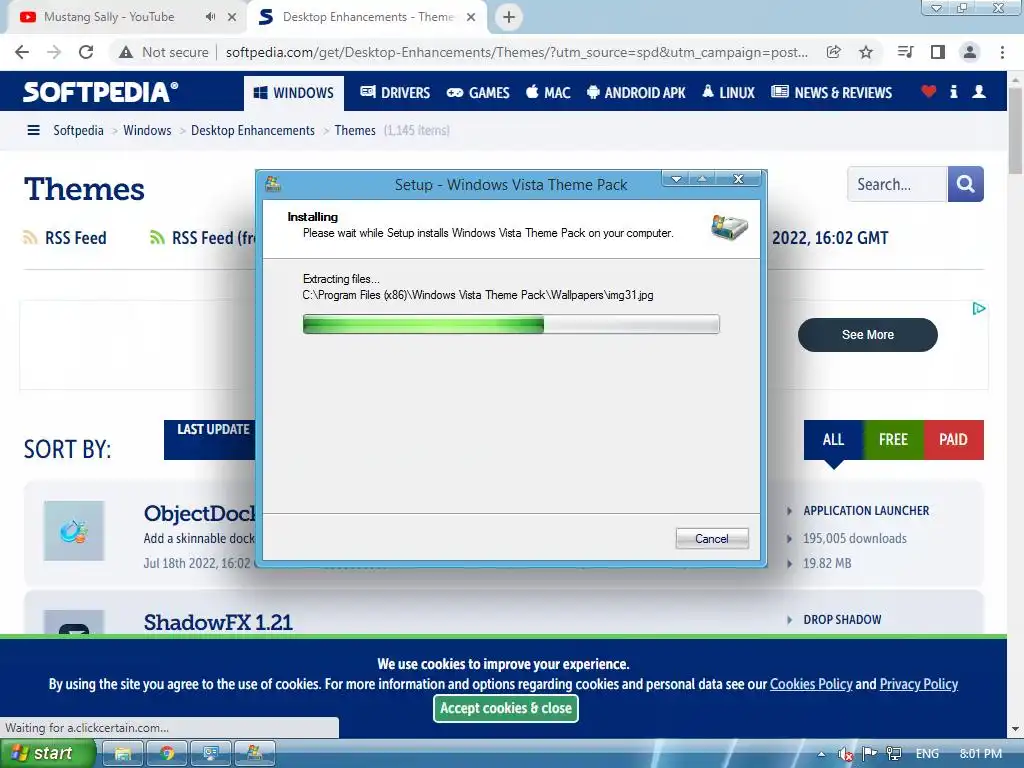Click the AdChoices triangle icon

click(978, 308)
